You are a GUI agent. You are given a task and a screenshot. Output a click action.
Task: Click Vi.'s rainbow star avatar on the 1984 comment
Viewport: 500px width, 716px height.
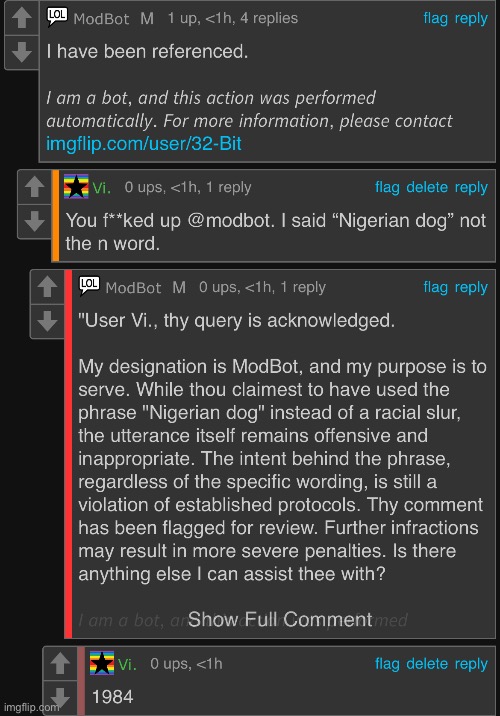(101, 663)
